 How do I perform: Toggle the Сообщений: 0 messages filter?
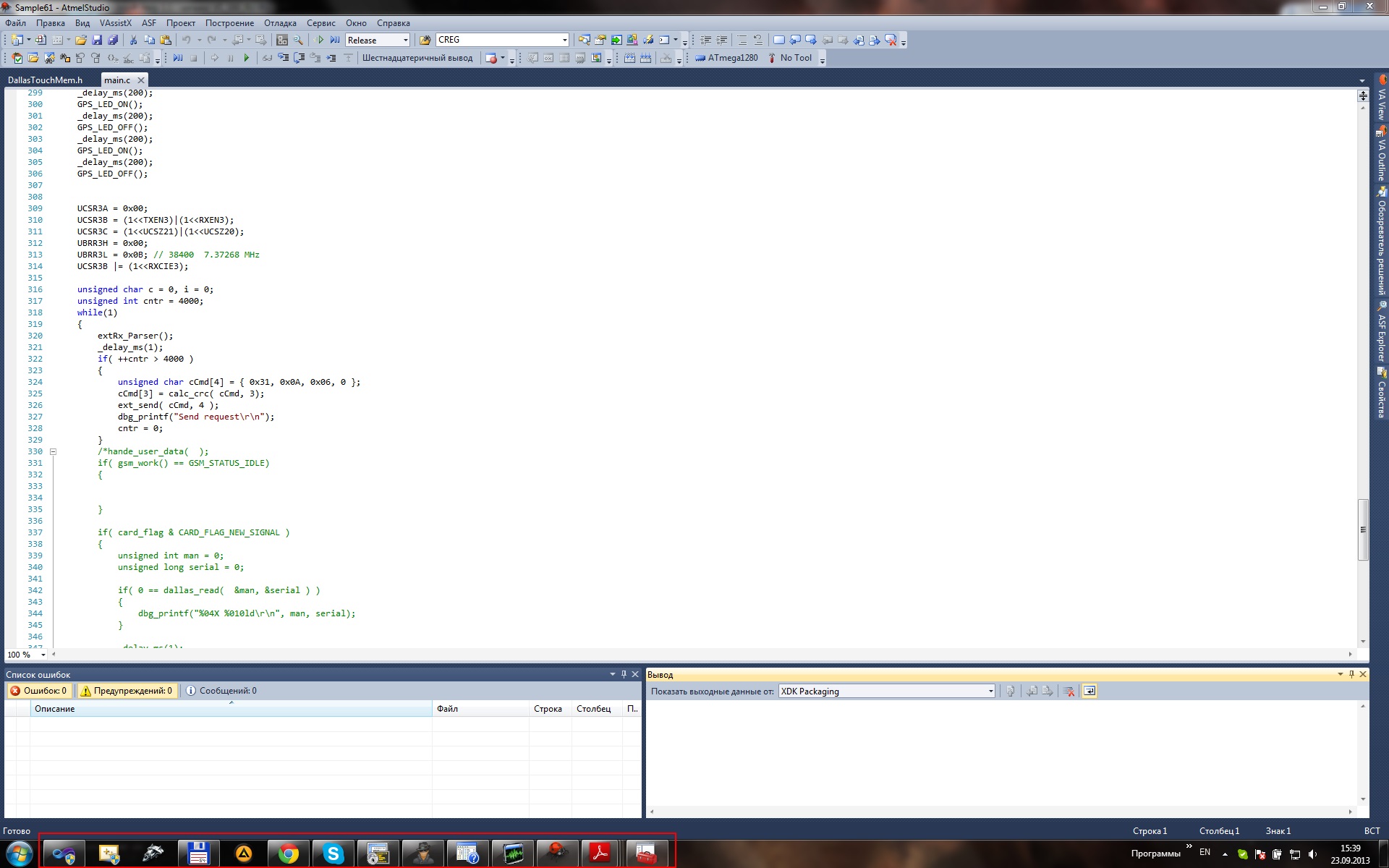[x=221, y=691]
